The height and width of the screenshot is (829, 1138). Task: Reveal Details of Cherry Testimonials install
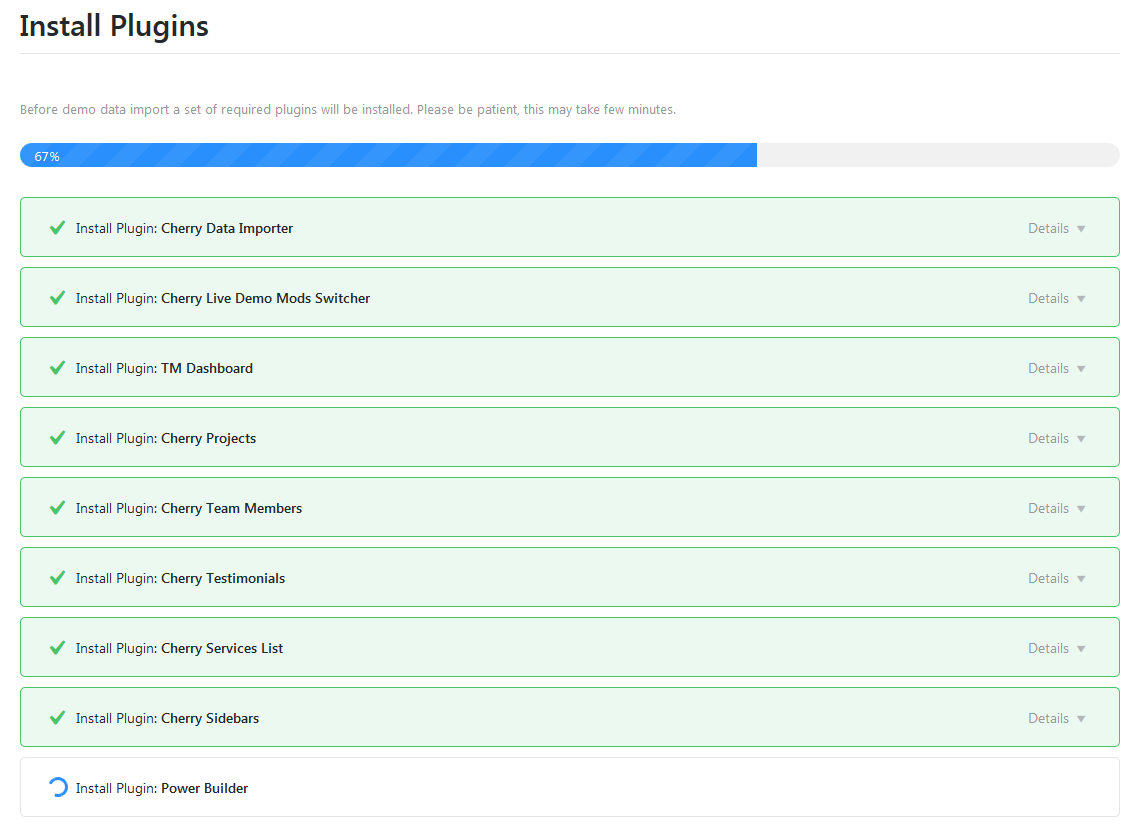click(x=1056, y=578)
